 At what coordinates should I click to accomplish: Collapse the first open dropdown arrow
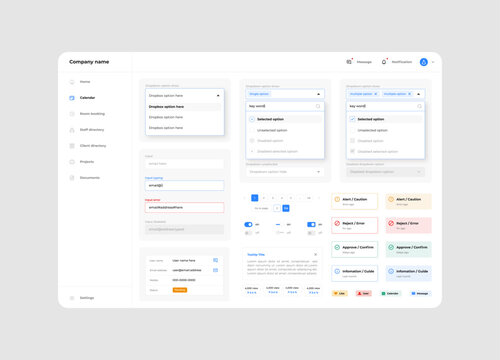218,96
